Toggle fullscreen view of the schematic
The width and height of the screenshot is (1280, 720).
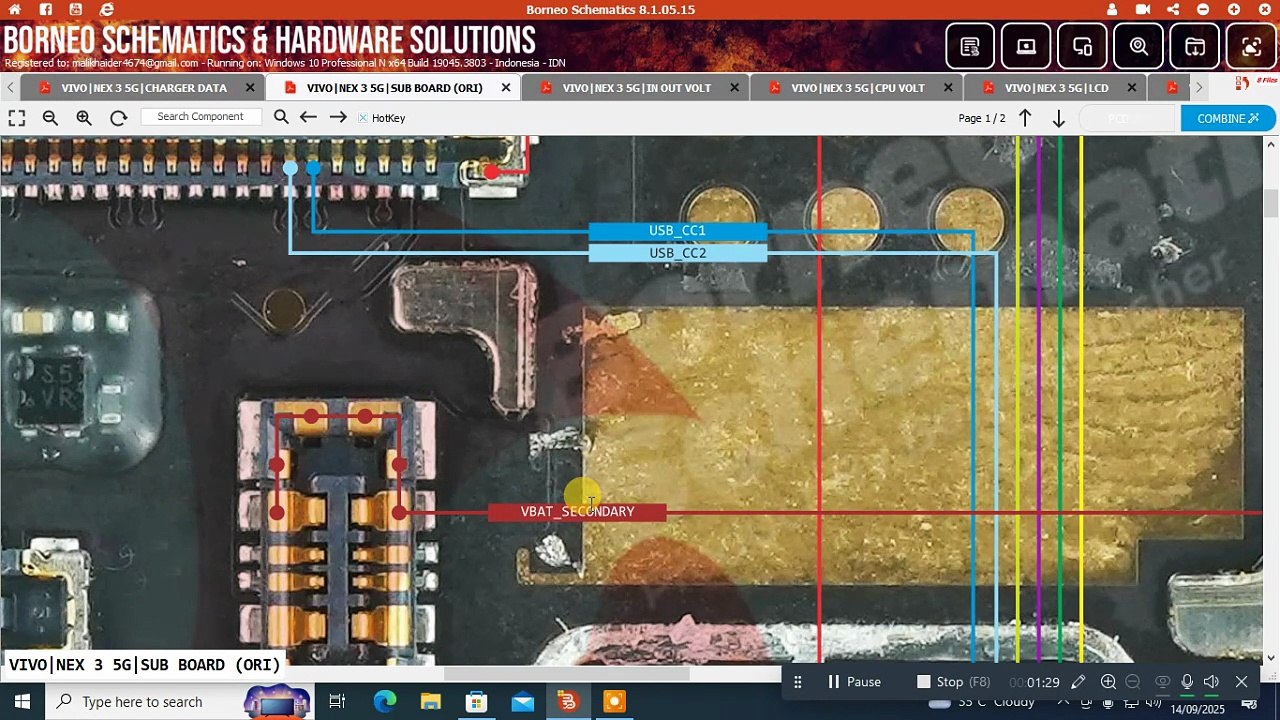click(x=17, y=118)
